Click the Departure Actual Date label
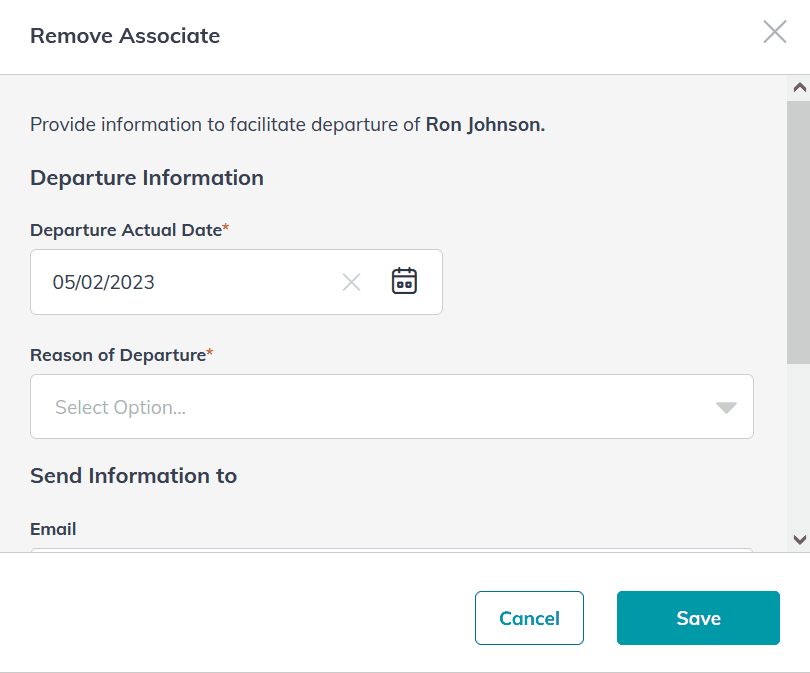 tap(130, 230)
